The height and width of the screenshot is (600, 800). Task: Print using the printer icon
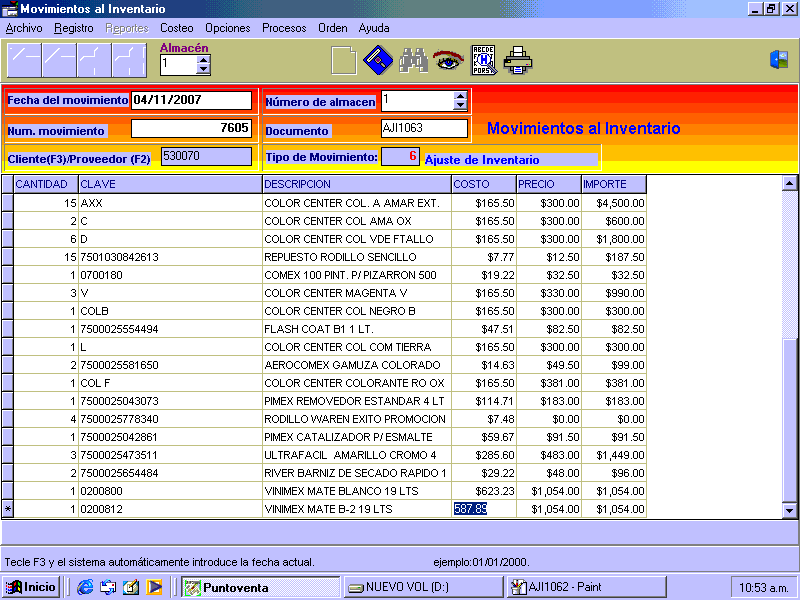518,61
